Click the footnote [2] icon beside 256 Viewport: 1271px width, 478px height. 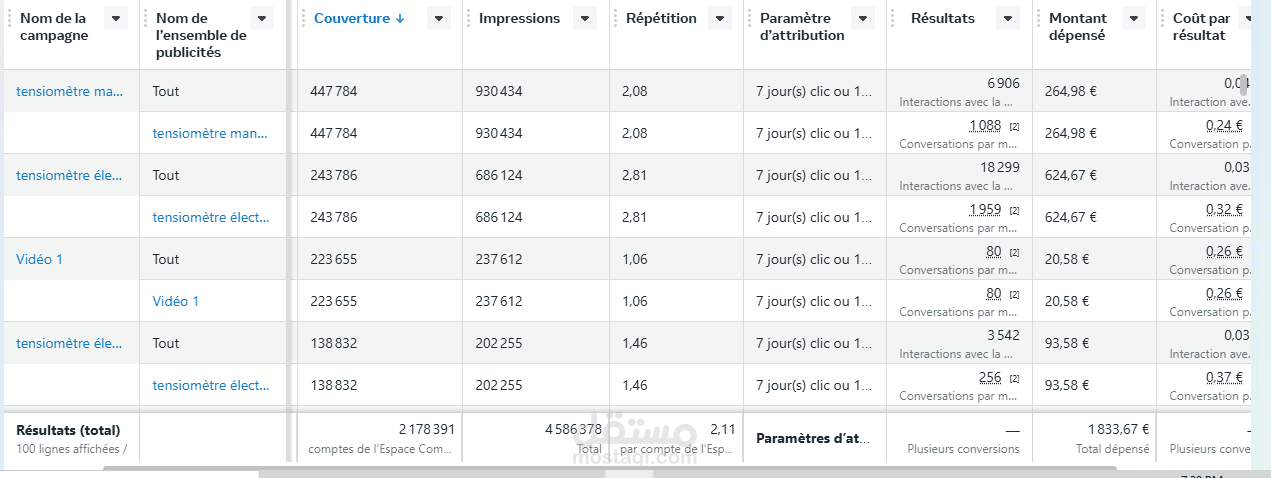tap(1014, 378)
